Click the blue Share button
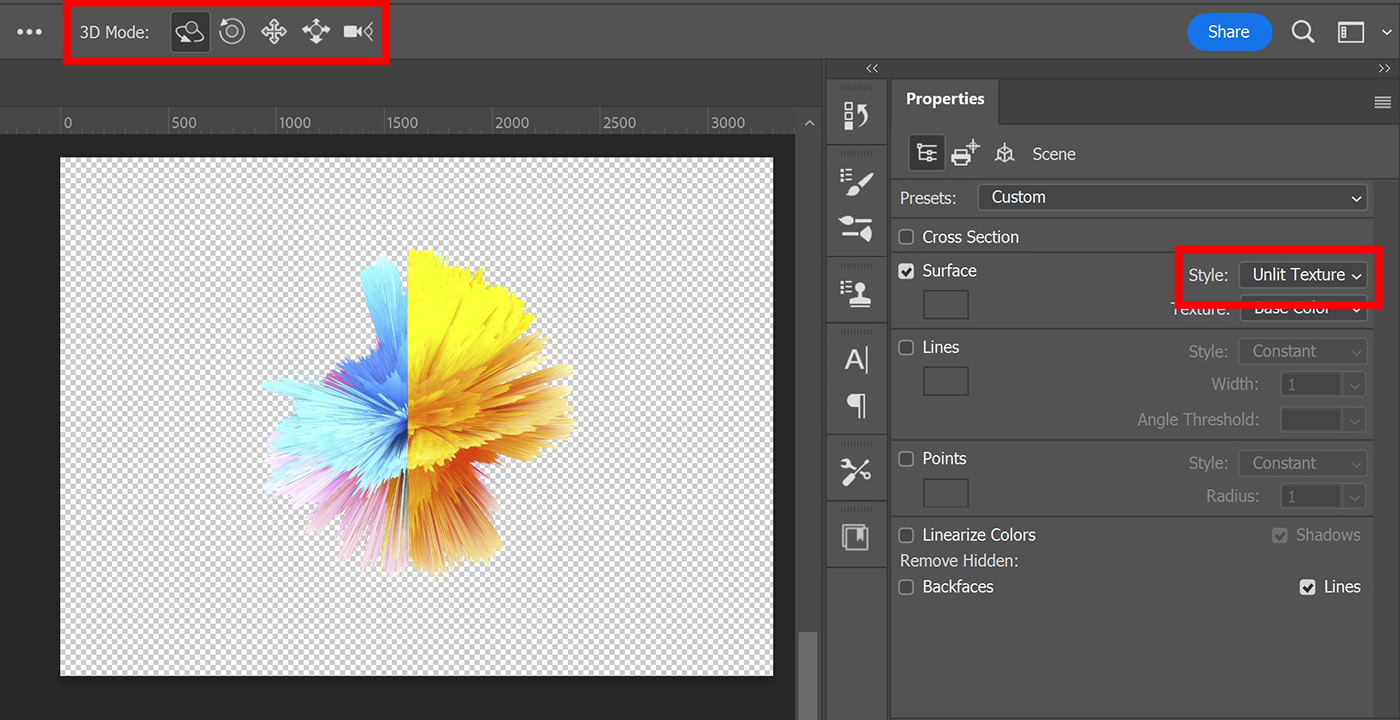The width and height of the screenshot is (1400, 720). tap(1229, 31)
